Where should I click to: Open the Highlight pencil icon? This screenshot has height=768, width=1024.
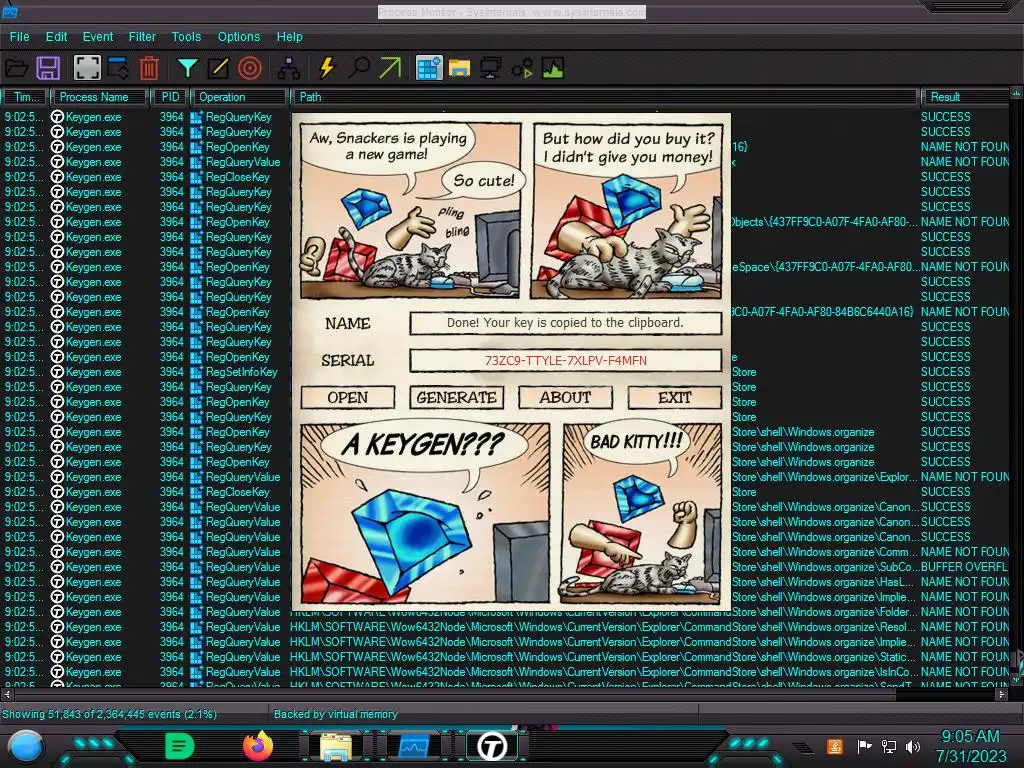[218, 68]
